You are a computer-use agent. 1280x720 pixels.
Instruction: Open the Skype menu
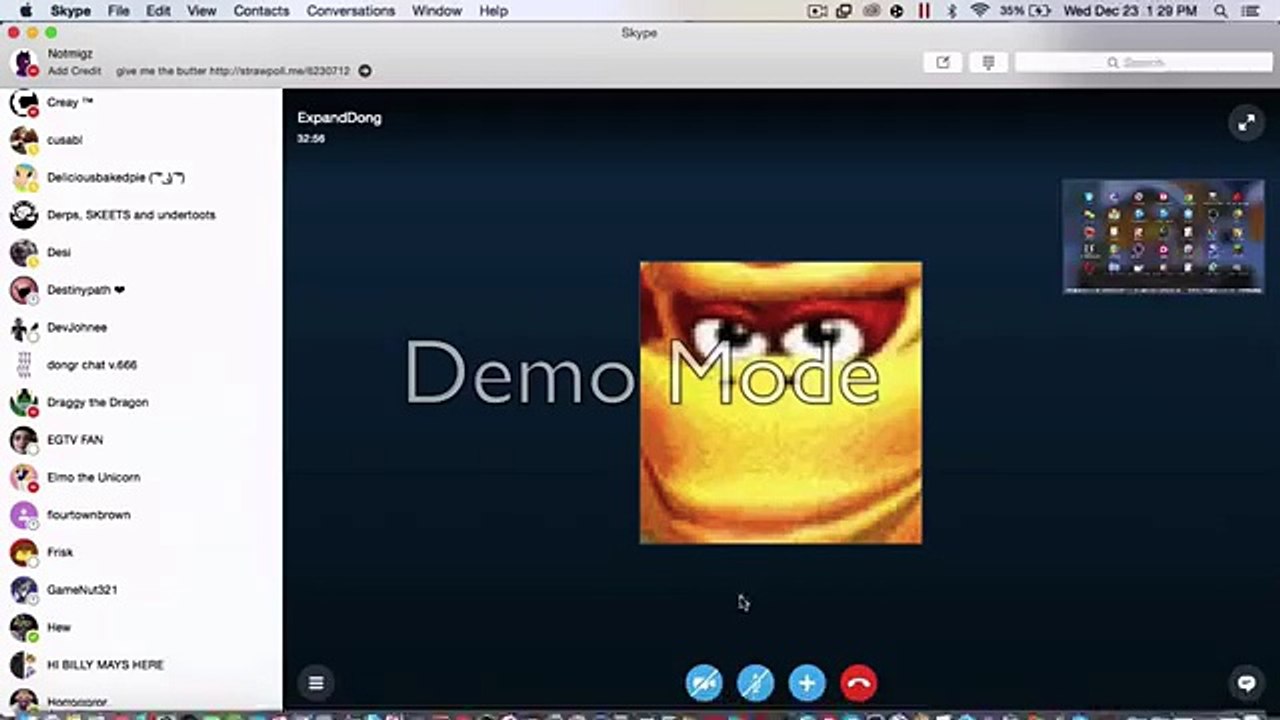click(71, 11)
